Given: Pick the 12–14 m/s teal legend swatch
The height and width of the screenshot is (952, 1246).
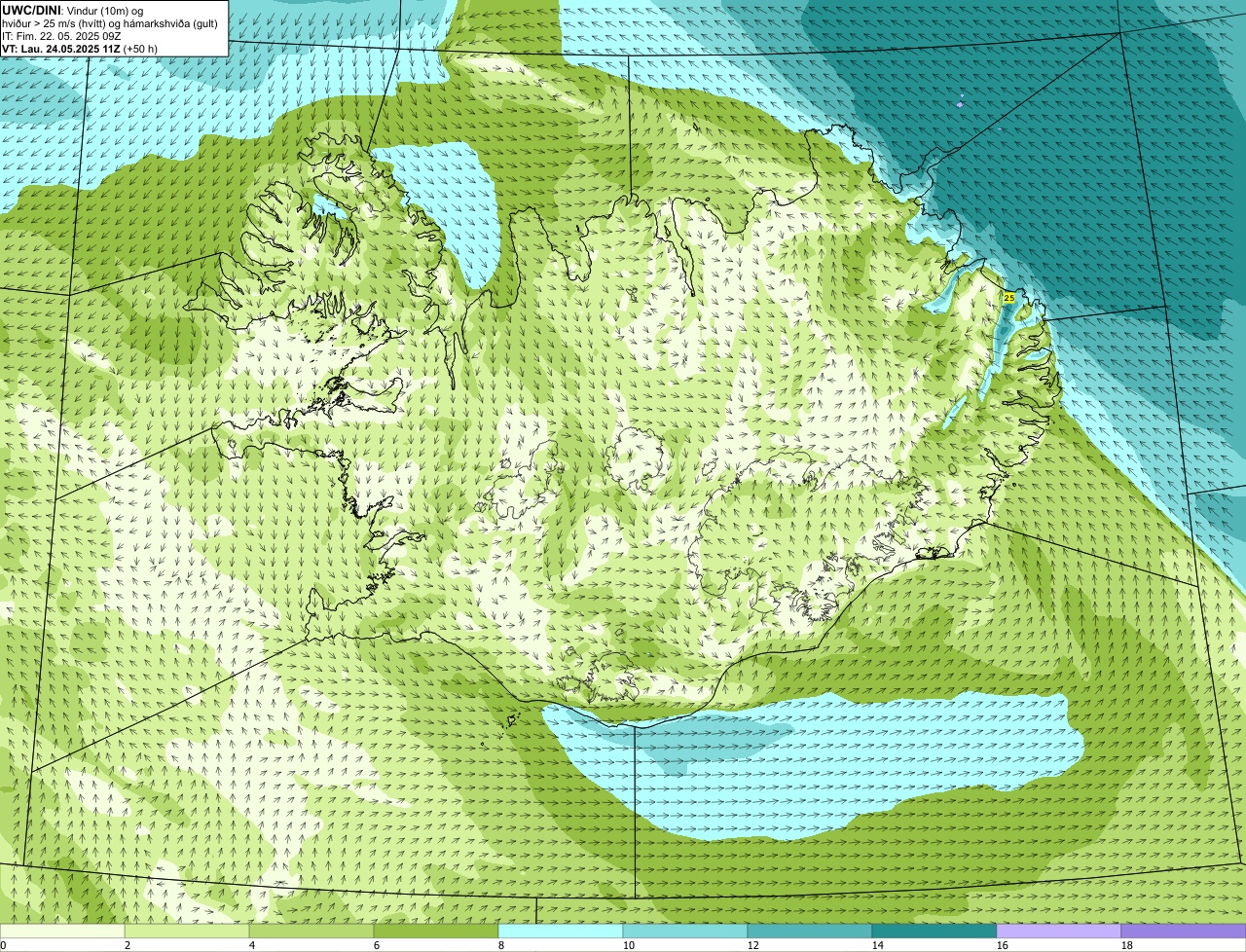Looking at the screenshot, I should [810, 931].
